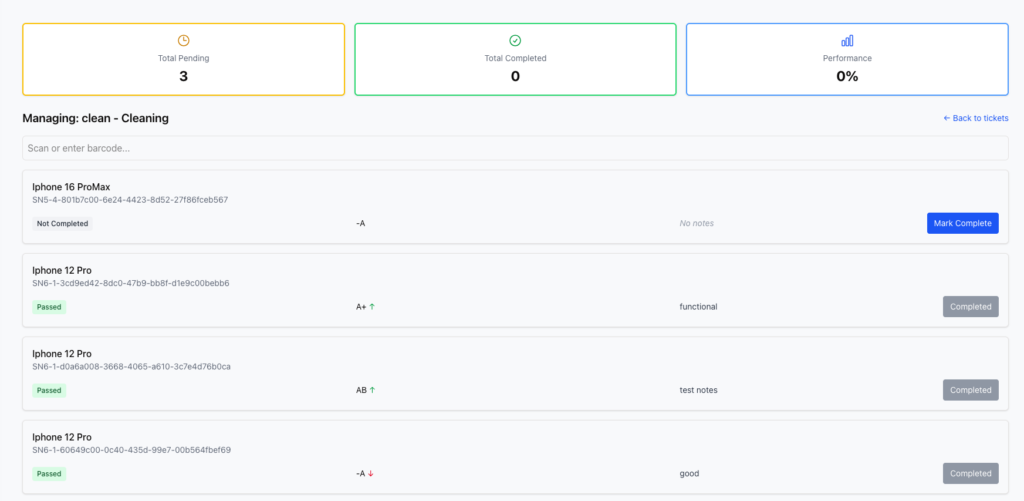Click the Completed button for test notes row
The width and height of the screenshot is (1024, 501).
click(970, 390)
